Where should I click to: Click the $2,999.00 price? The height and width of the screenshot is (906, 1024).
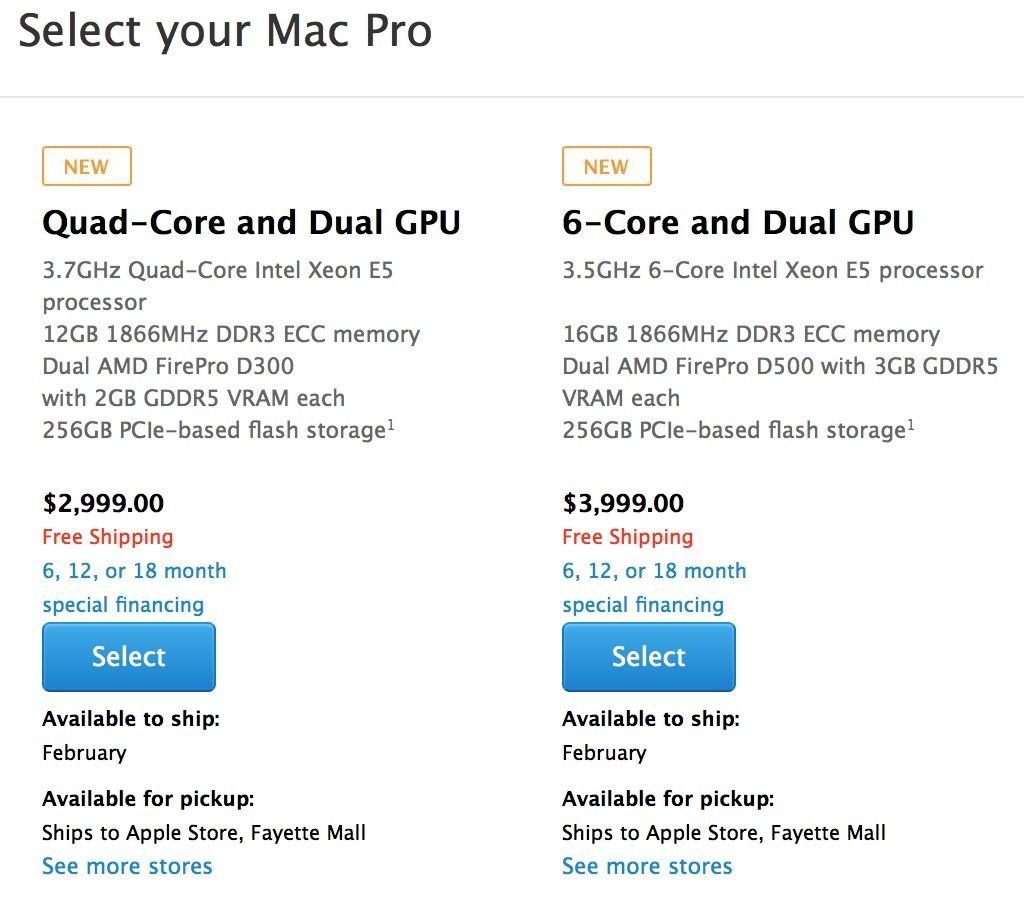[x=103, y=503]
